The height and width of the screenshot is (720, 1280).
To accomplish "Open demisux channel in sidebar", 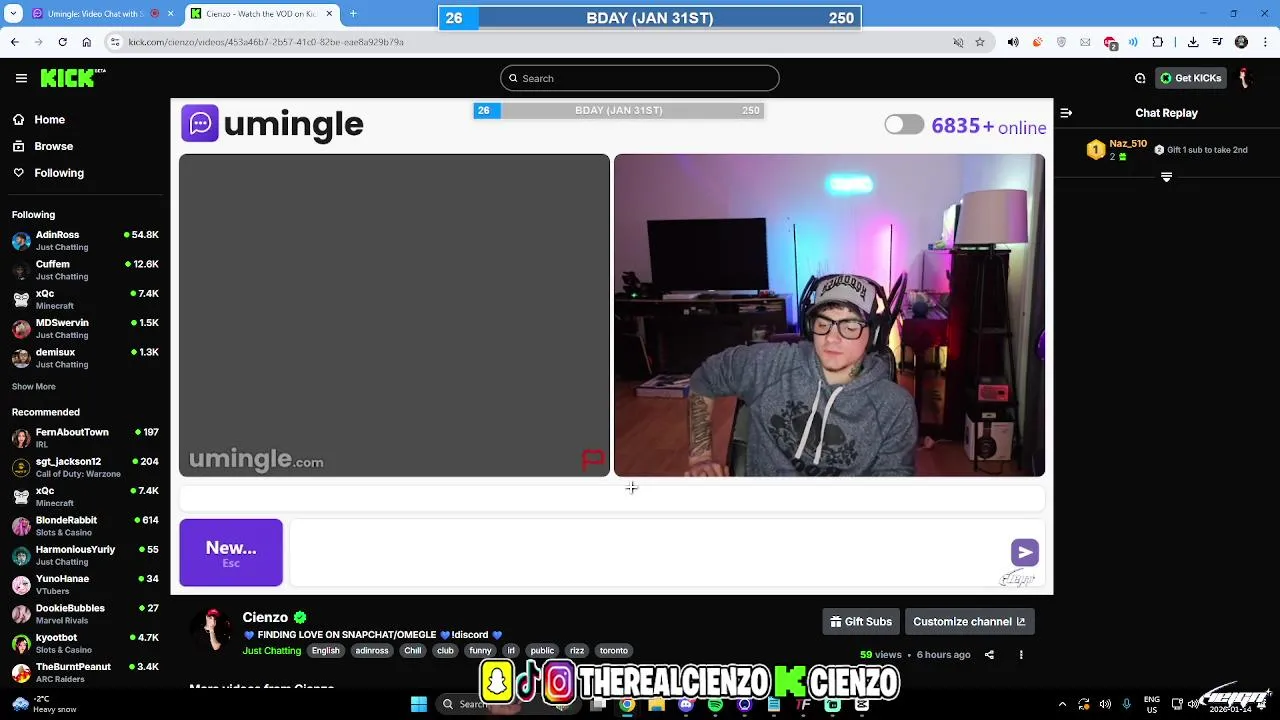I will [x=85, y=358].
